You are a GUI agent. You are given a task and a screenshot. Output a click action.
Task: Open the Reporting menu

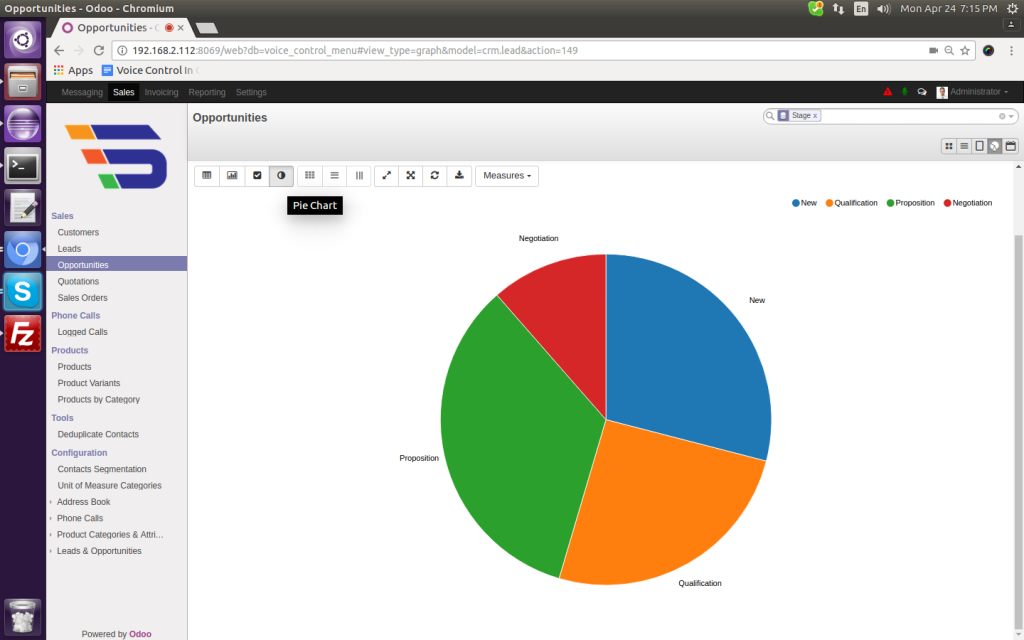pos(207,92)
